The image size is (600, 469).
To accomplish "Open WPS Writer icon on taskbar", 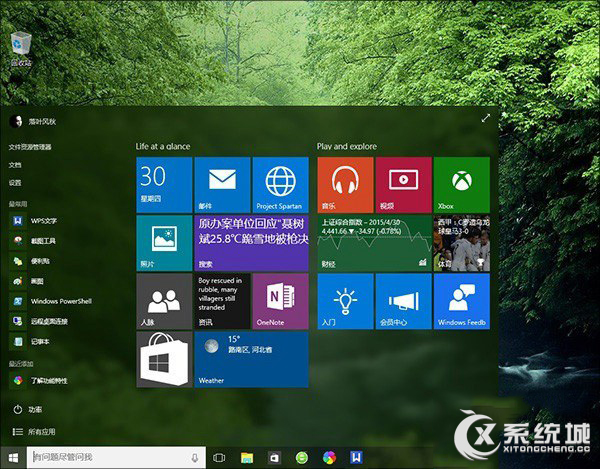I will [x=356, y=457].
